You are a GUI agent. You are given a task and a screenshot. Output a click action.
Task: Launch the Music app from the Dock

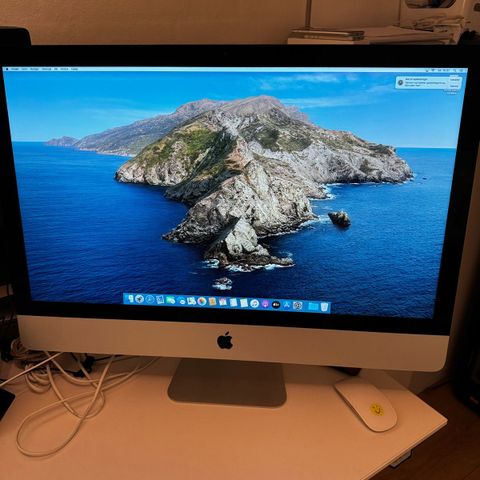pos(254,303)
